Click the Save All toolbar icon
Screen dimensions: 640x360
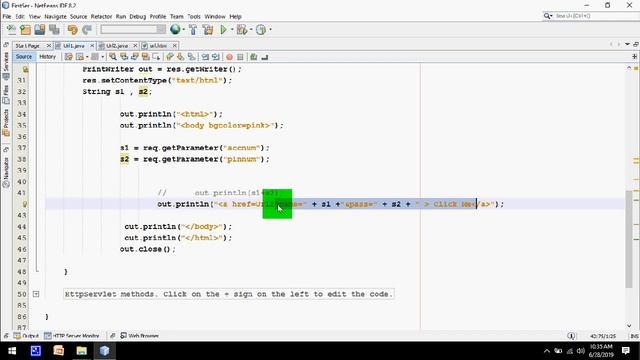point(54,29)
